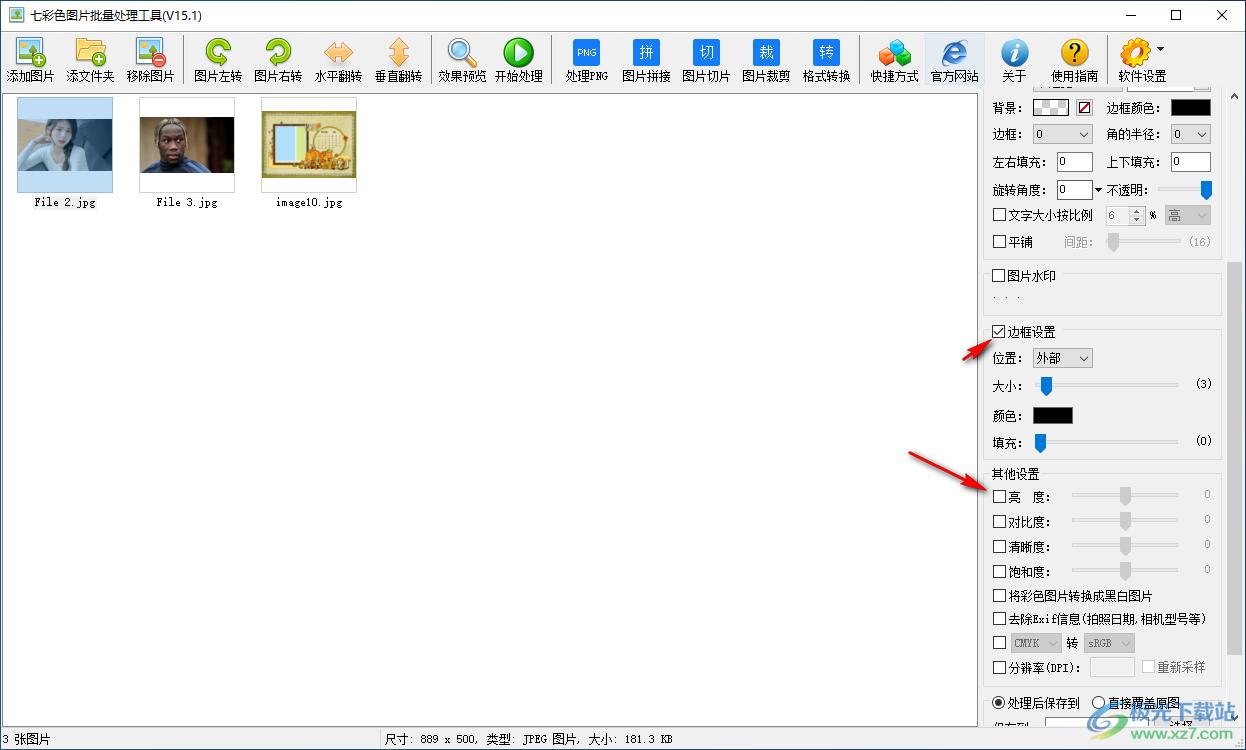Select the File 3.jpg thumbnail

coord(187,145)
